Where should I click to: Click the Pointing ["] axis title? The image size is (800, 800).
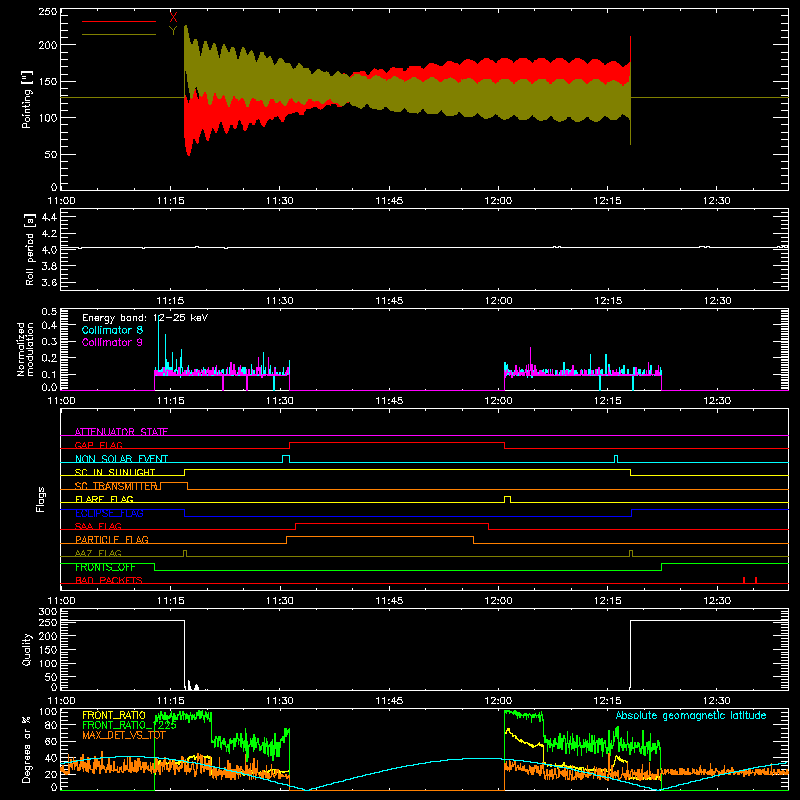pyautogui.click(x=27, y=99)
